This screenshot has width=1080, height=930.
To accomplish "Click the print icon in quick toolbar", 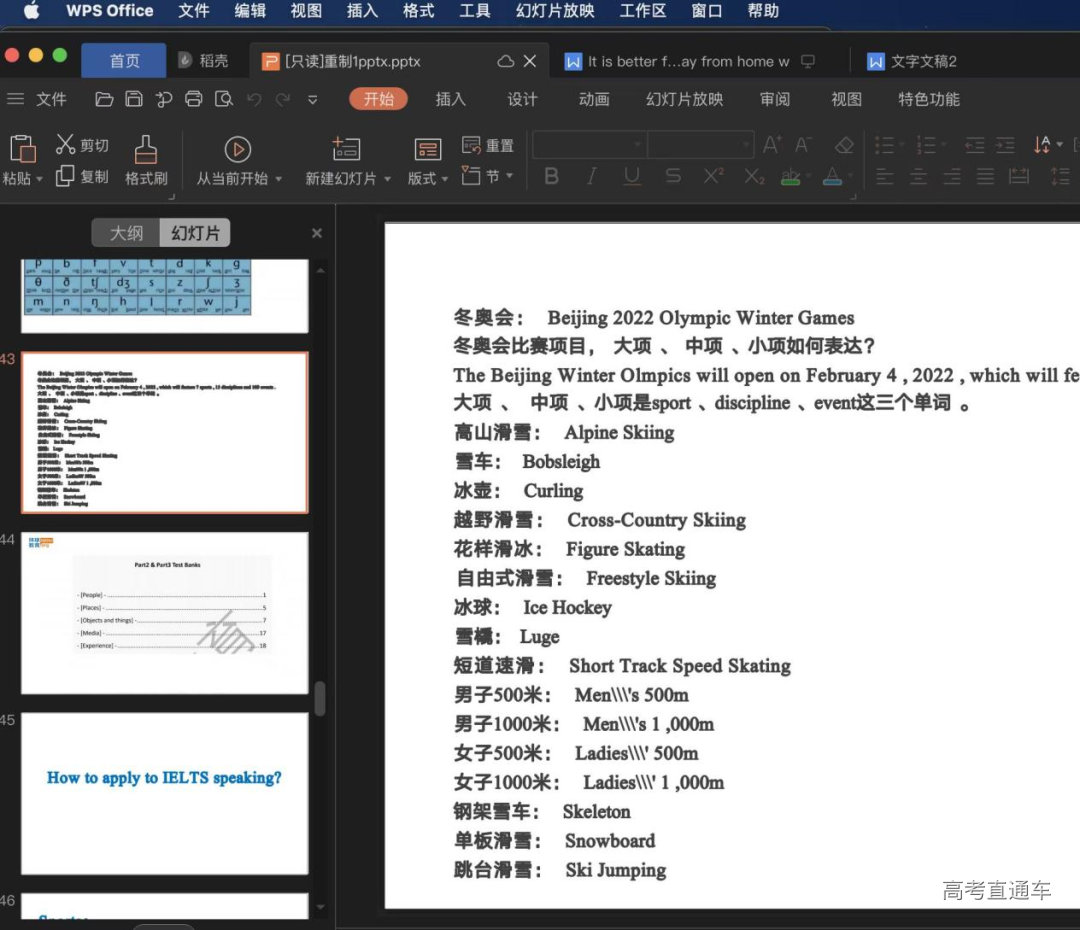I will (x=194, y=99).
